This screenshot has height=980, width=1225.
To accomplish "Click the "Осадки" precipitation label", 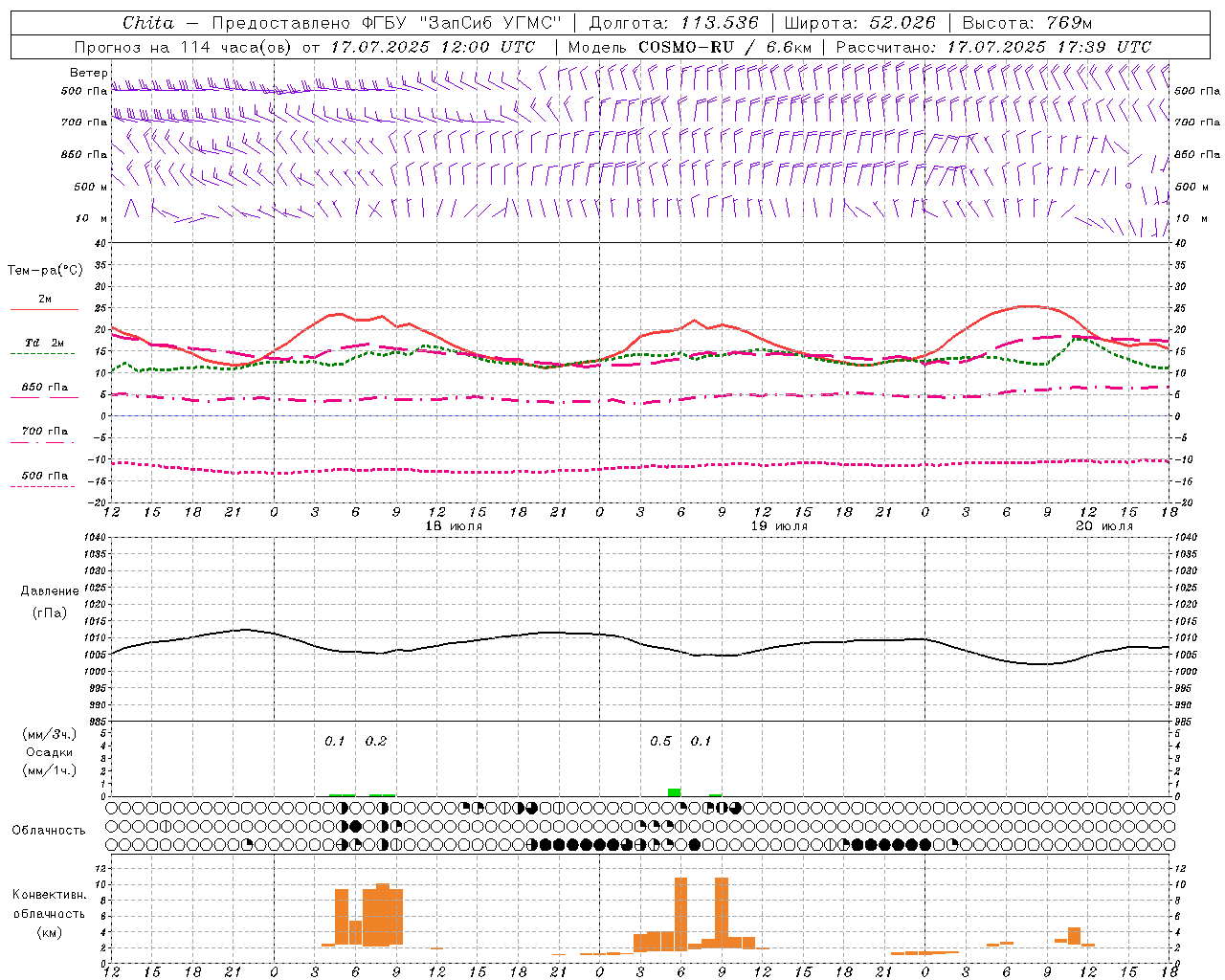I will coord(49,752).
